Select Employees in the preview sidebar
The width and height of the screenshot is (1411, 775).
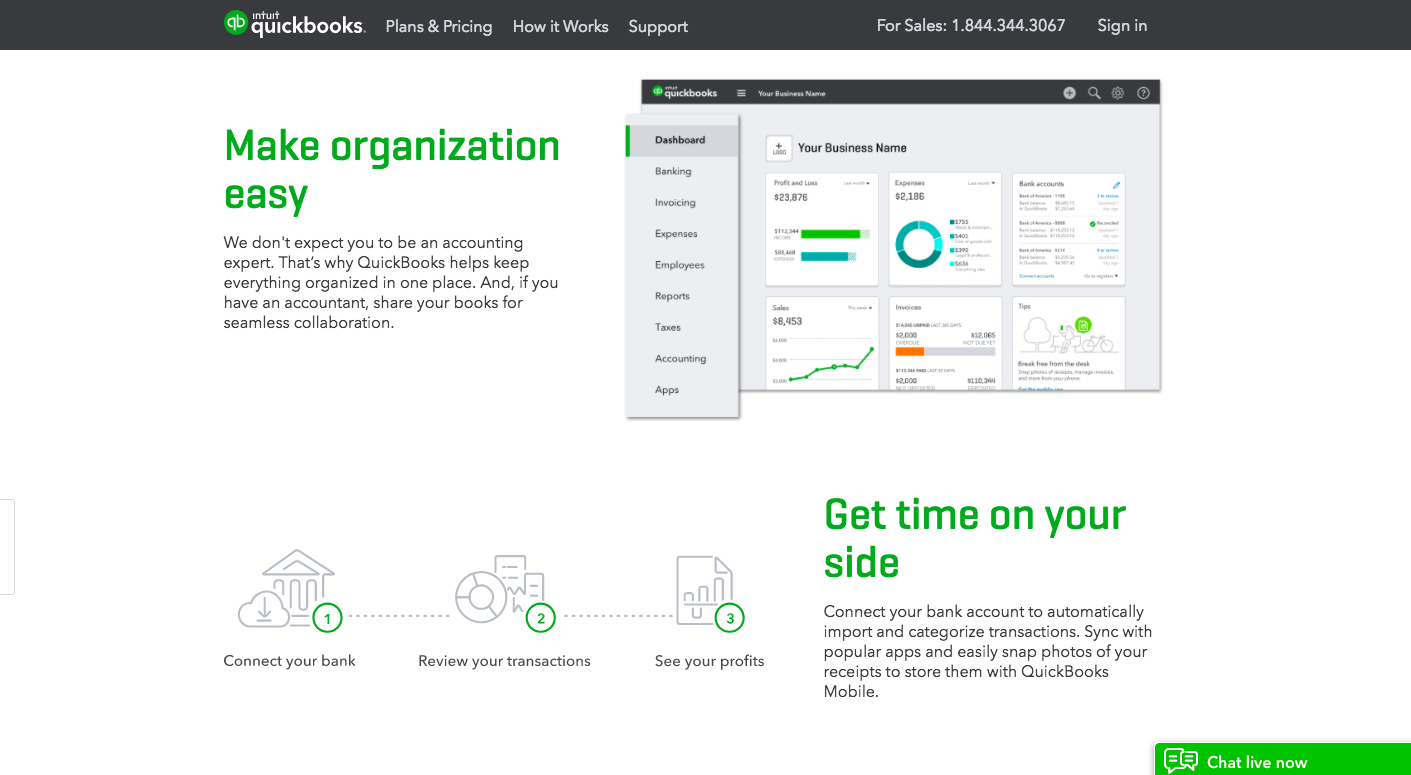680,265
